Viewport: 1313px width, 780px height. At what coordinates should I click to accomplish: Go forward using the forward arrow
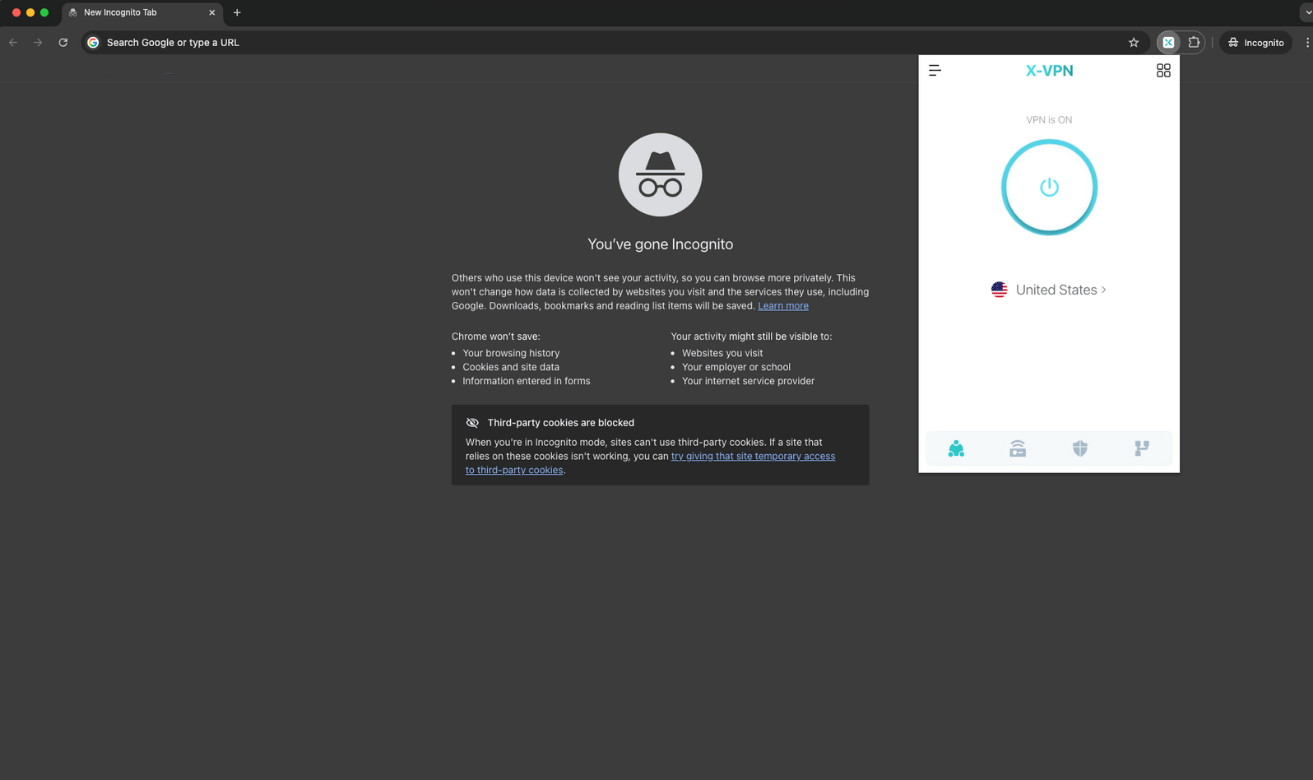[x=38, y=42]
